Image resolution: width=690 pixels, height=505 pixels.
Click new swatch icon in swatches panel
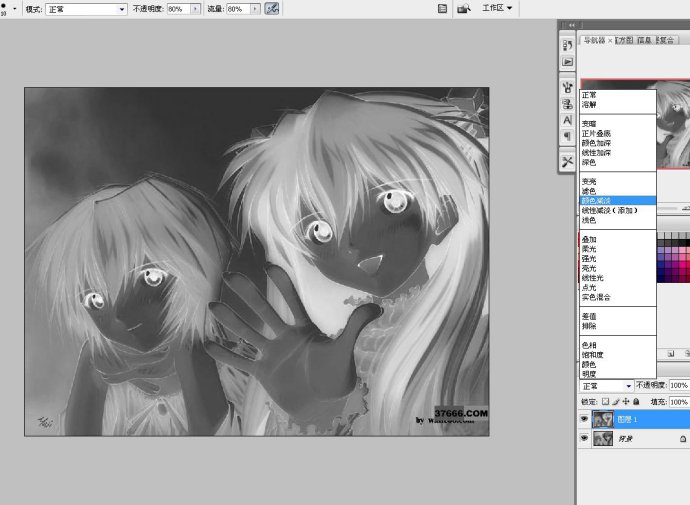[671, 353]
